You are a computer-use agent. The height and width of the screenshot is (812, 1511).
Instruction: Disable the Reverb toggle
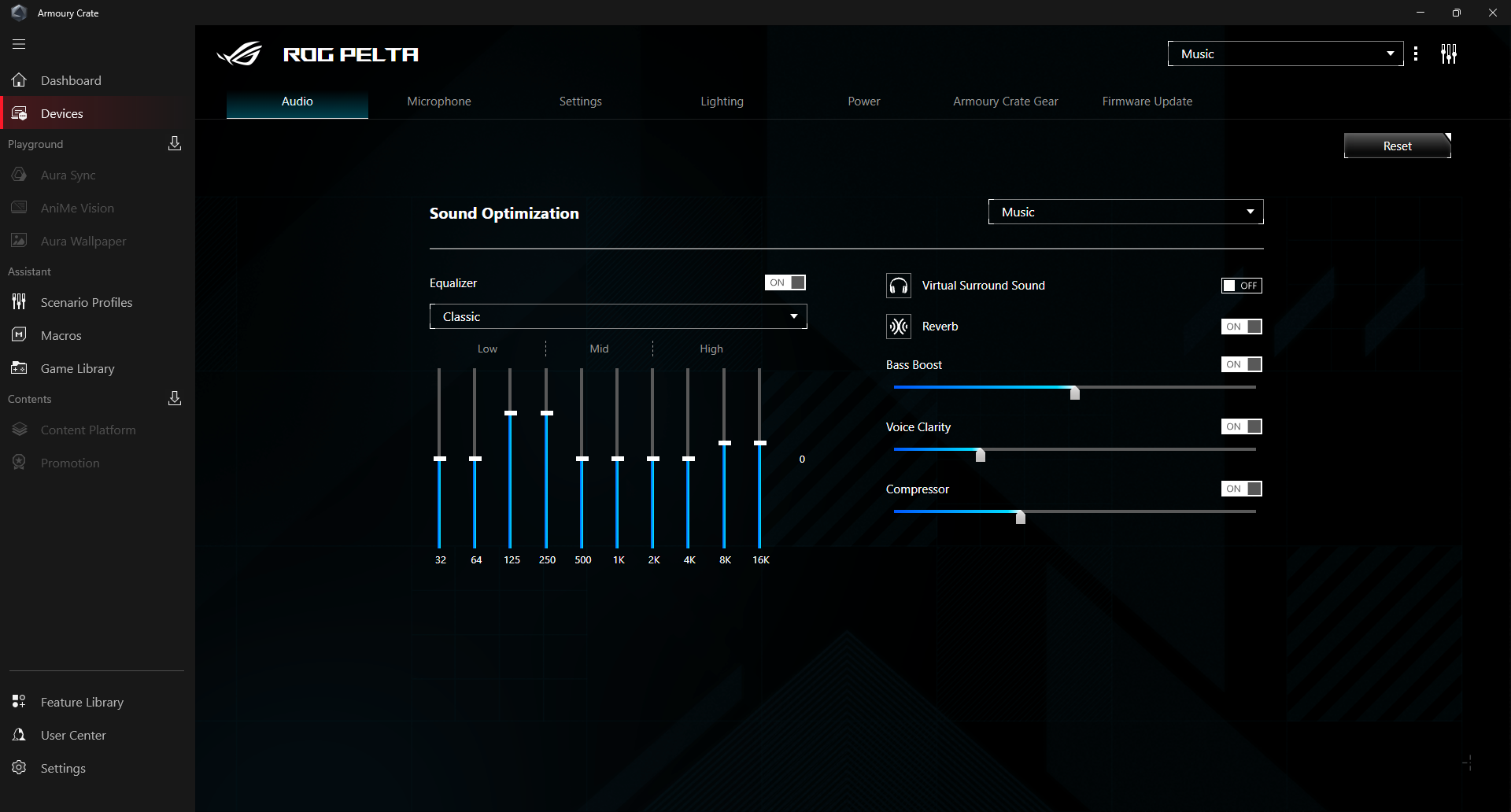pyautogui.click(x=1241, y=327)
